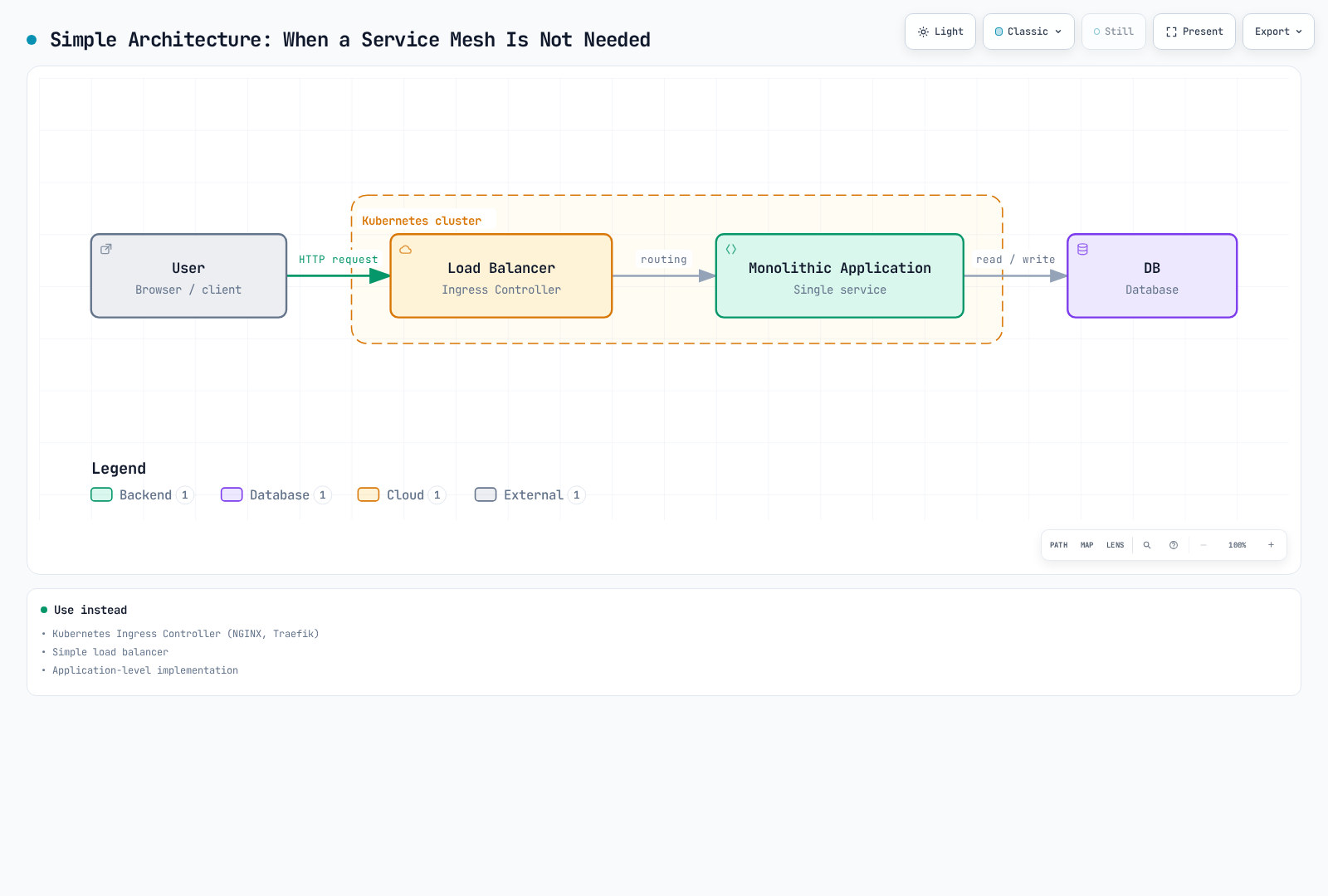
Task: Select the Load Balancer node
Action: tap(501, 276)
